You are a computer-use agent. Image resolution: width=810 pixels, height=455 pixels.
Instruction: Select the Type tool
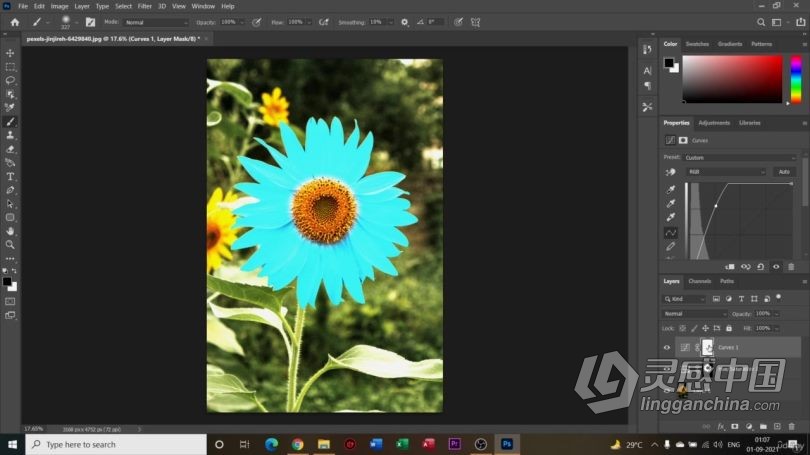coord(10,176)
